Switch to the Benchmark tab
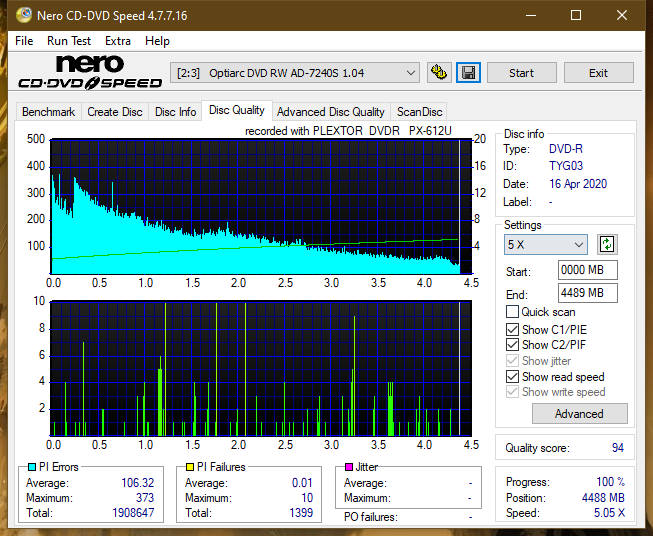Viewport: 653px width, 536px height. (49, 112)
